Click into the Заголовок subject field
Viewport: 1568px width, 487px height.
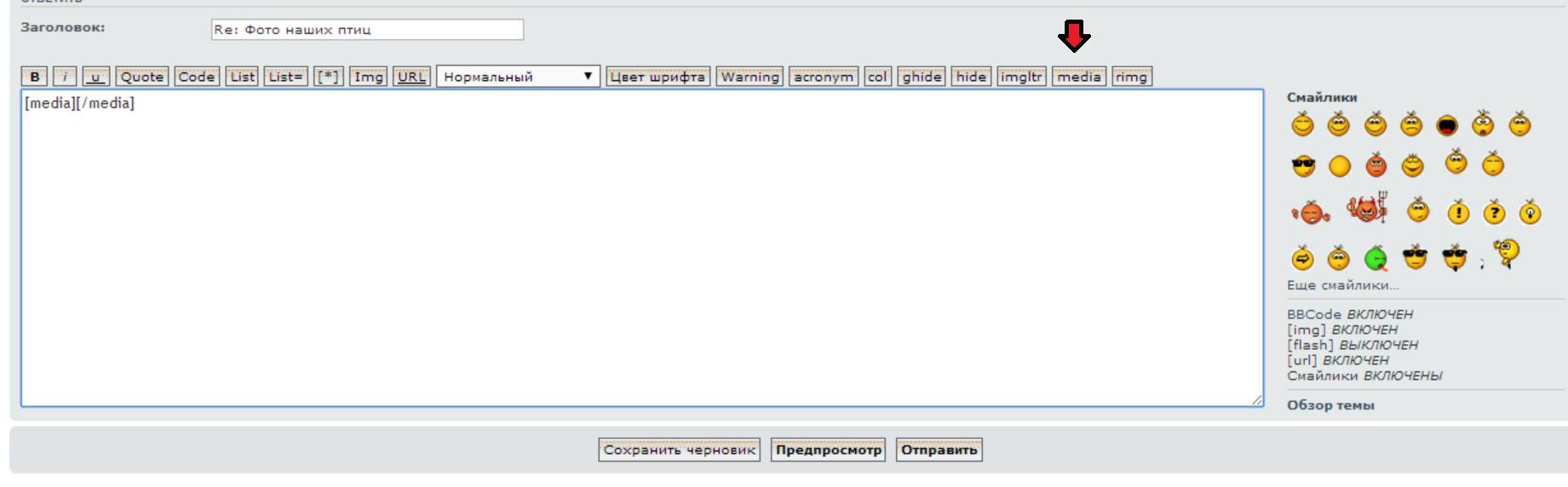(x=367, y=30)
